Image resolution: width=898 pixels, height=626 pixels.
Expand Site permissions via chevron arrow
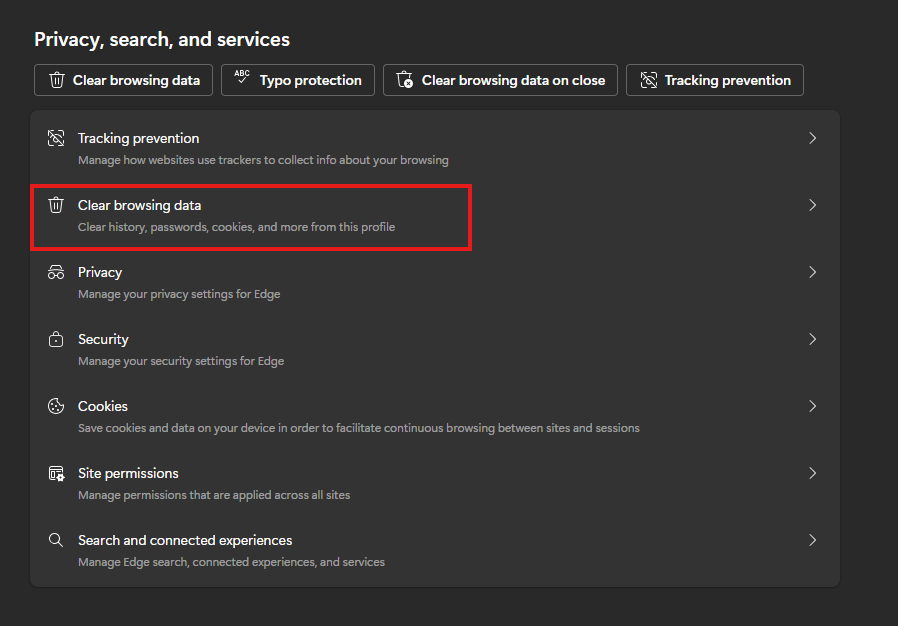coord(812,473)
